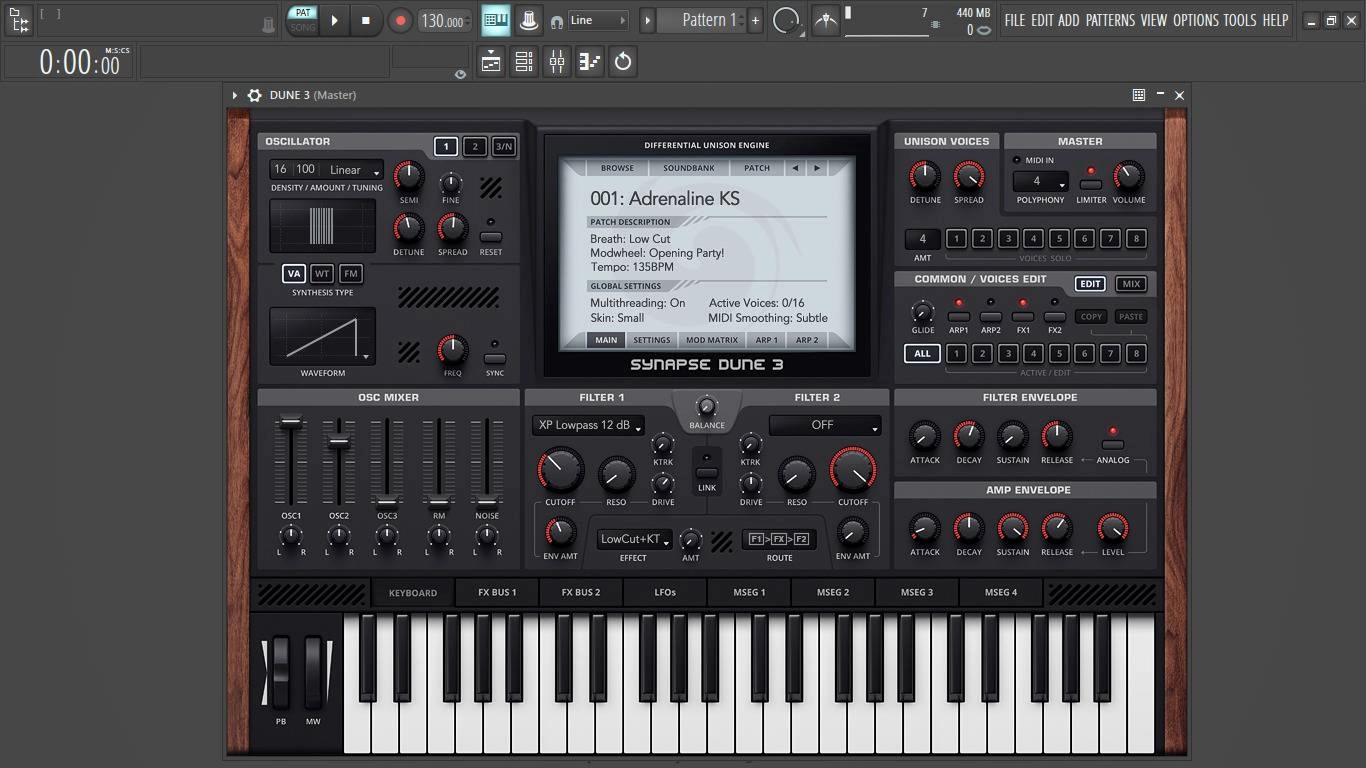
Task: Open the oscillator waveform selector dropdown
Action: (x=322, y=336)
